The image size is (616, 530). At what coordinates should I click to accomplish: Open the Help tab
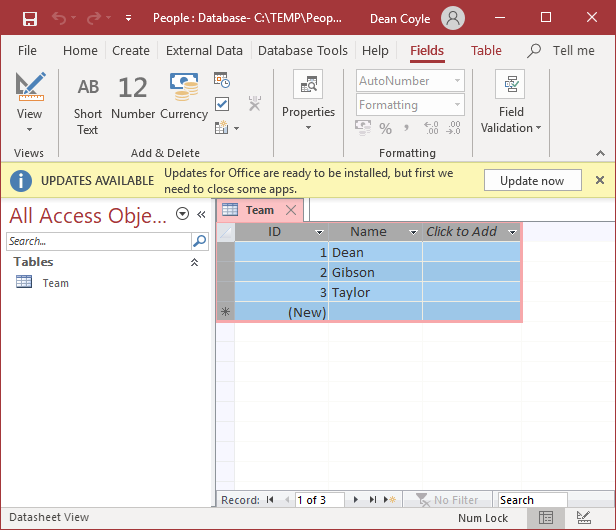[x=375, y=51]
